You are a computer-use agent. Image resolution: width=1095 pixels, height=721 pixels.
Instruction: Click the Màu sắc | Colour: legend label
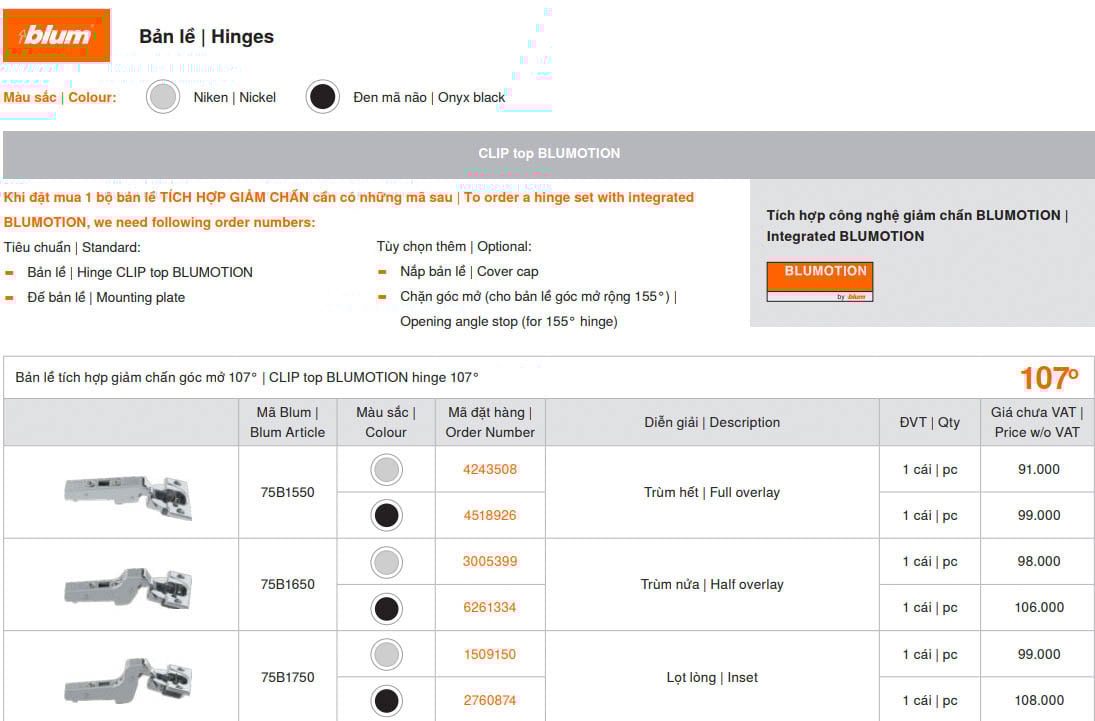click(x=59, y=97)
